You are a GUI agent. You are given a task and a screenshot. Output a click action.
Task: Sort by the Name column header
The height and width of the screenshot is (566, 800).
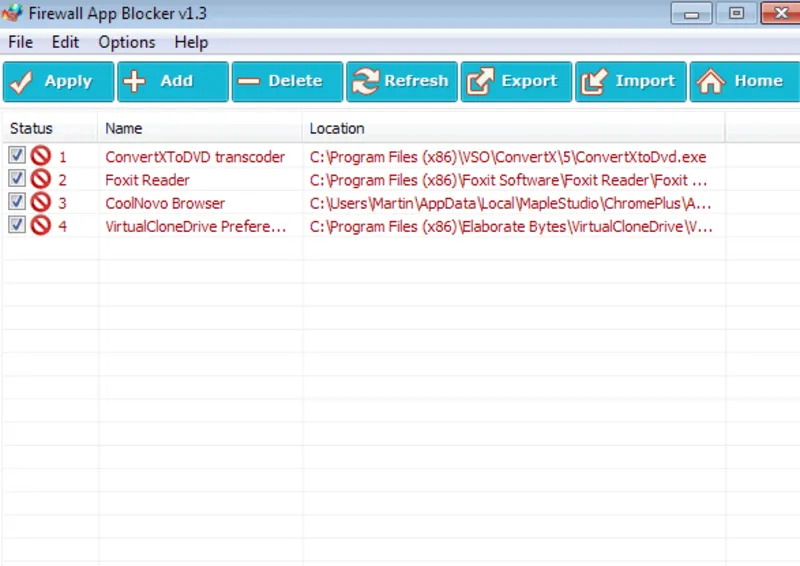[200, 128]
